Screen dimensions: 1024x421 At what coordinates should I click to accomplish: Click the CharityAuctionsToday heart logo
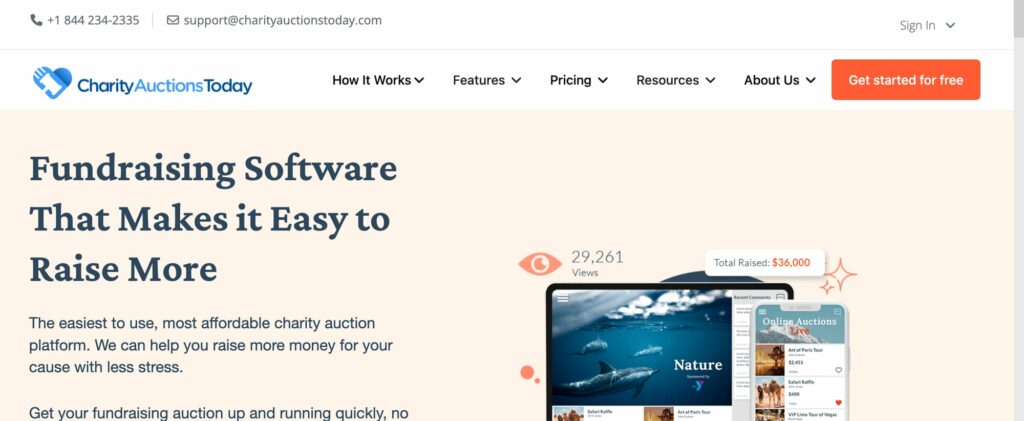52,82
